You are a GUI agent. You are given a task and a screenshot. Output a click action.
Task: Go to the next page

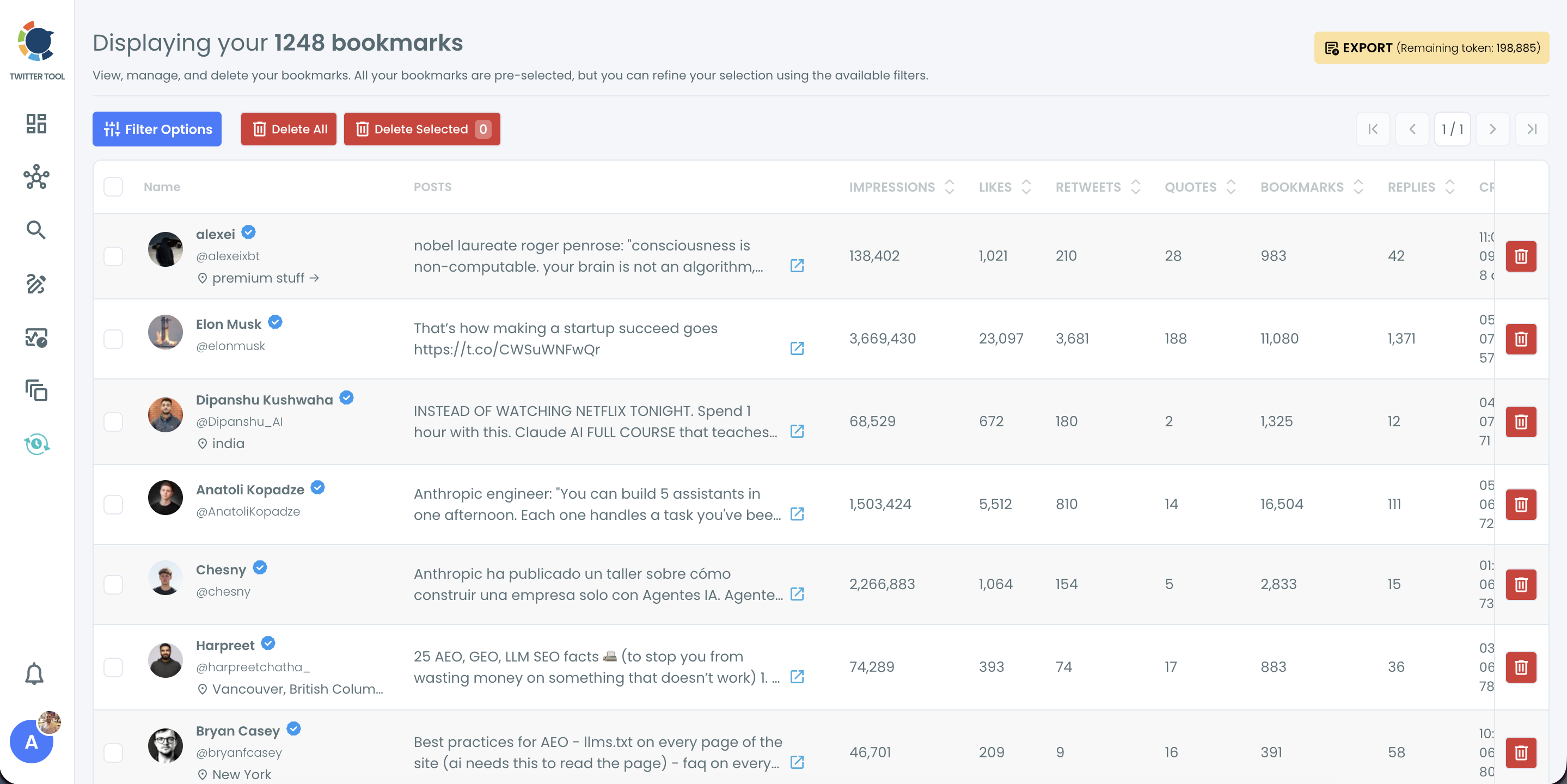(x=1492, y=129)
